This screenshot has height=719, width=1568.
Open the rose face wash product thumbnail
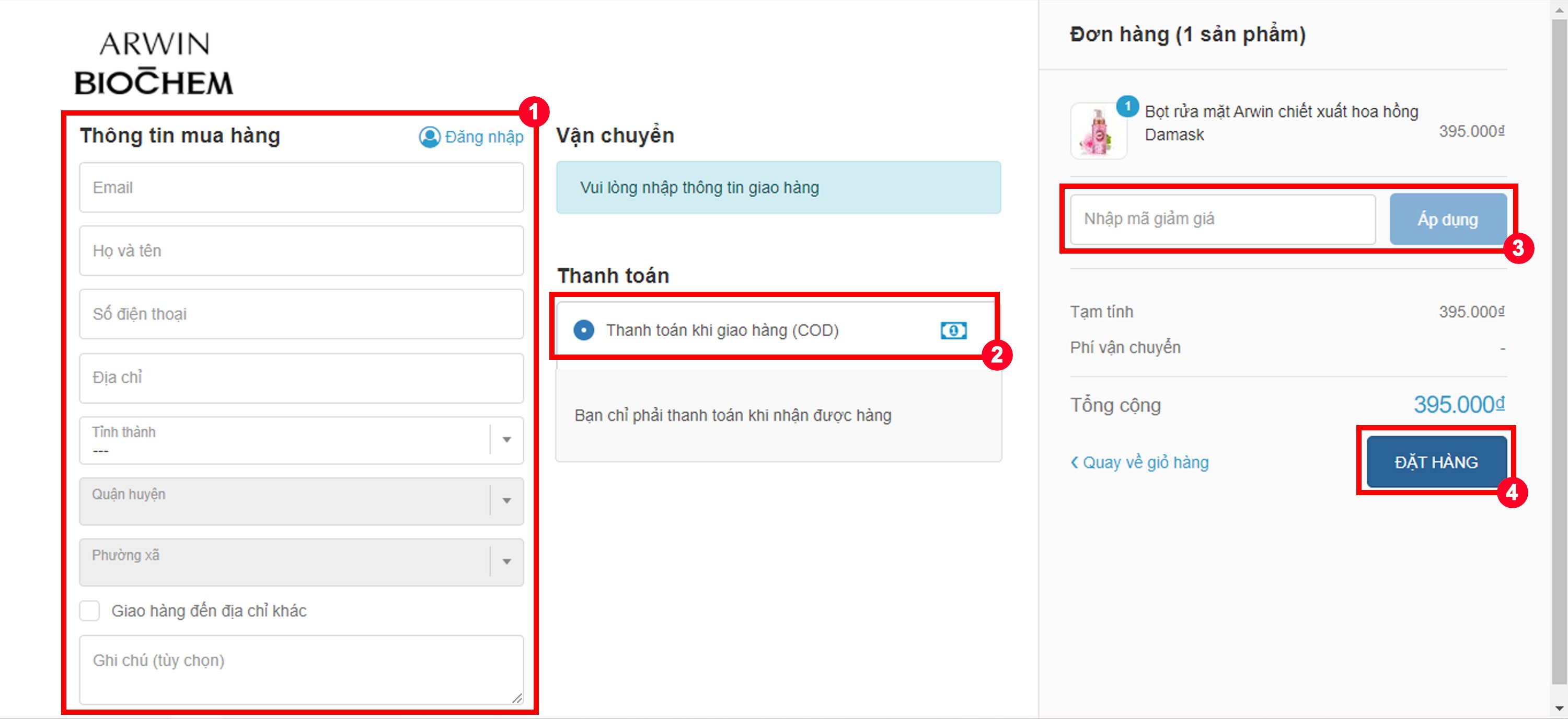[x=1098, y=131]
